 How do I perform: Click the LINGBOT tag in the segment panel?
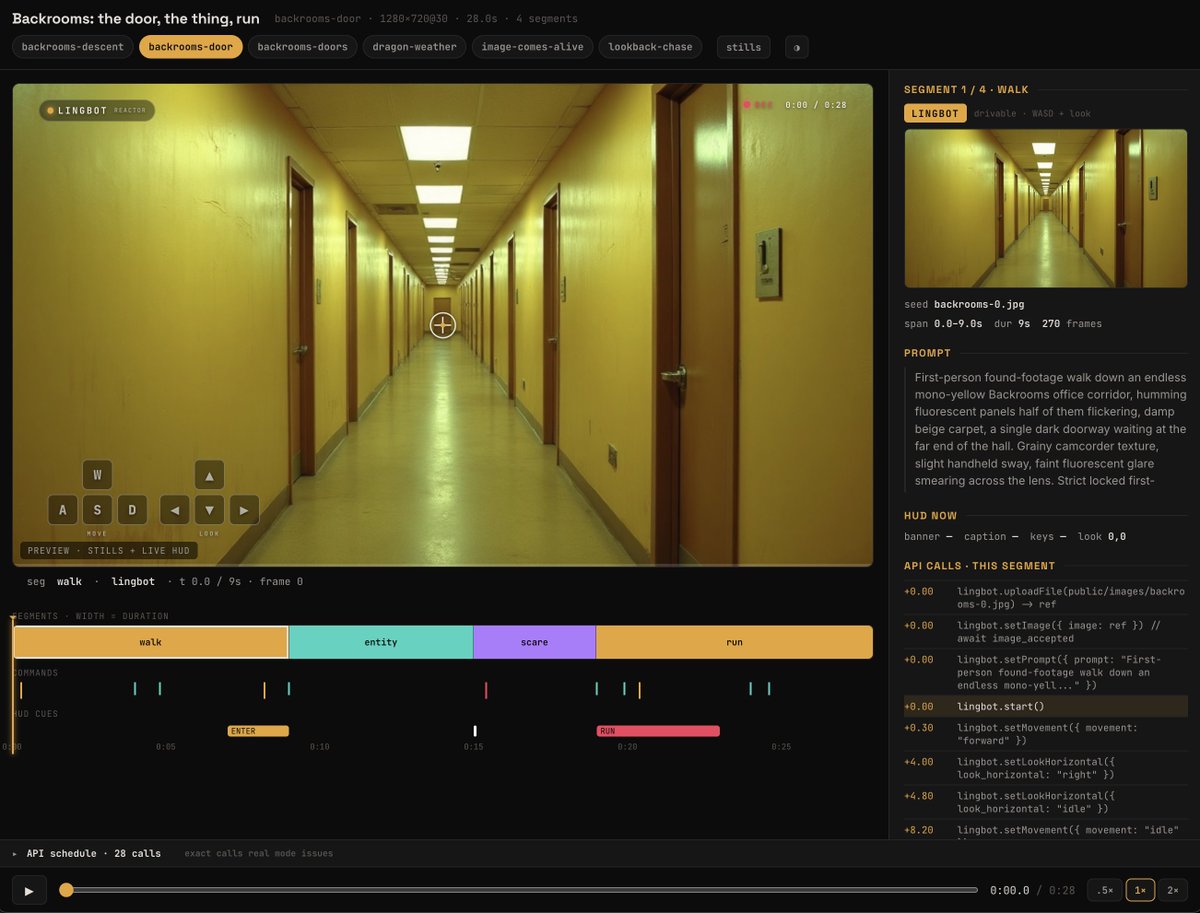pyautogui.click(x=935, y=113)
